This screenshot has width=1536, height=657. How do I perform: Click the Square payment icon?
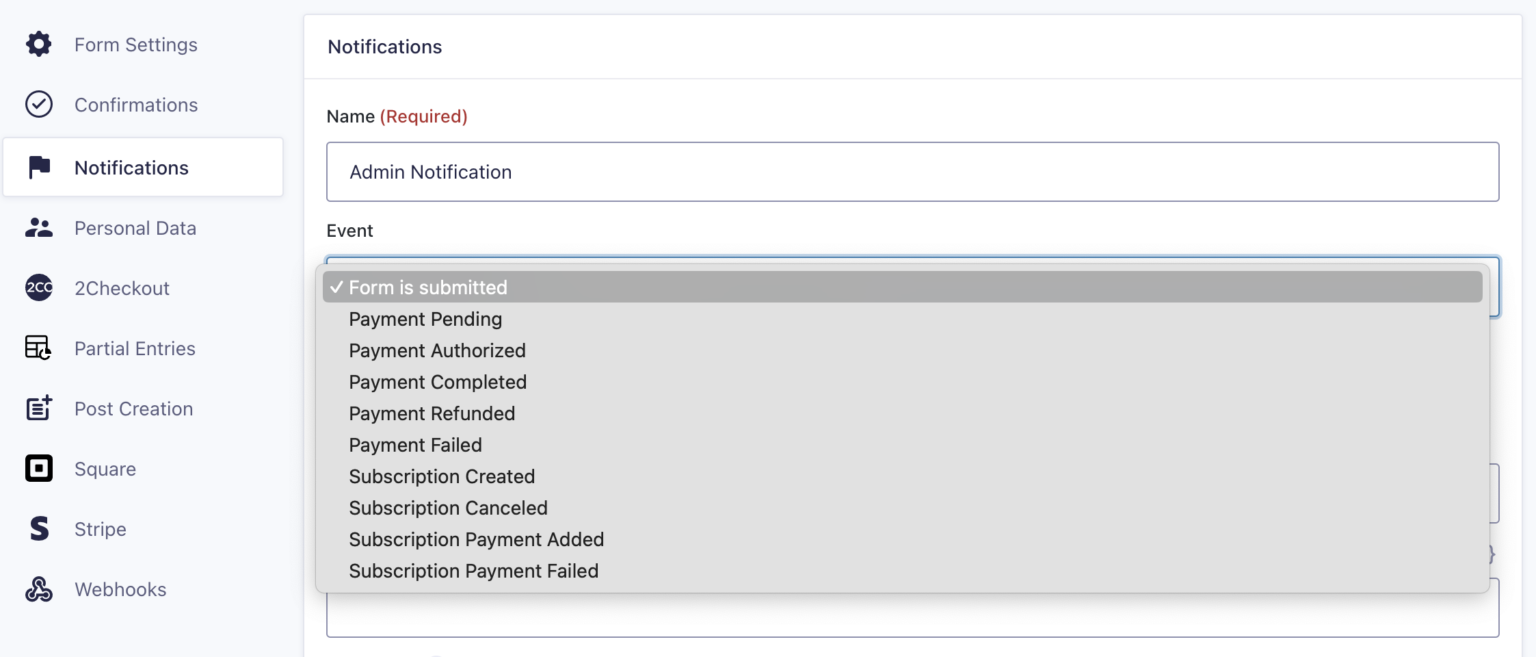[x=38, y=468]
